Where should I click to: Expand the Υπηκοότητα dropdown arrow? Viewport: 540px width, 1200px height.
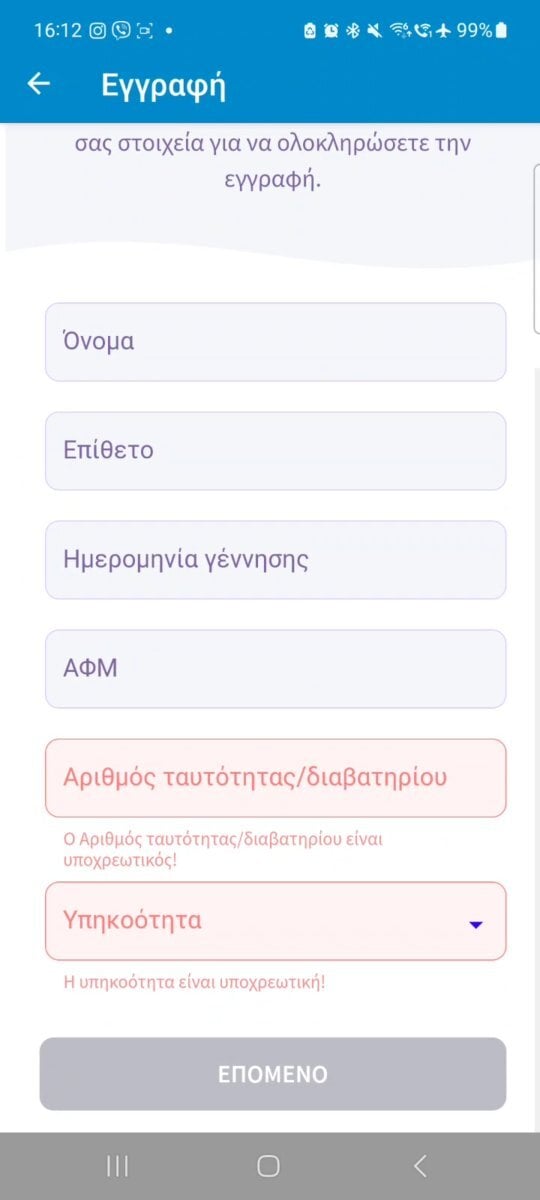click(x=476, y=925)
